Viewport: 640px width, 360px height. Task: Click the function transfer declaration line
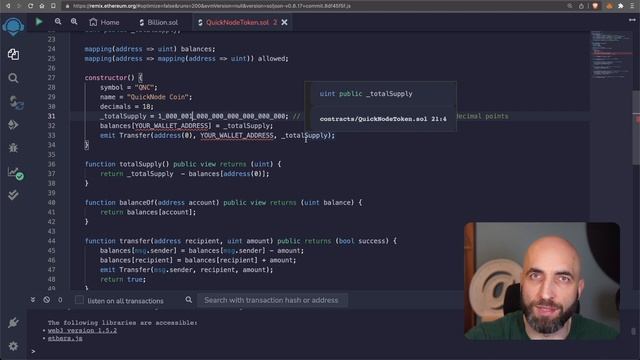coord(241,241)
